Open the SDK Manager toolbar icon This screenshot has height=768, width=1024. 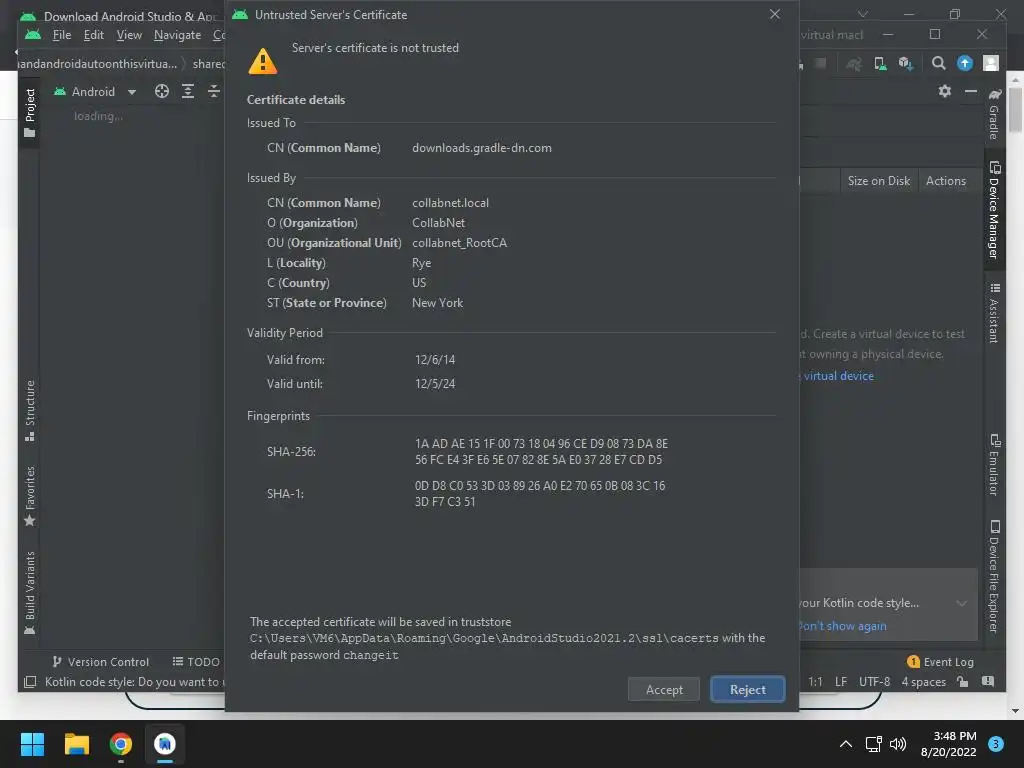coord(905,63)
